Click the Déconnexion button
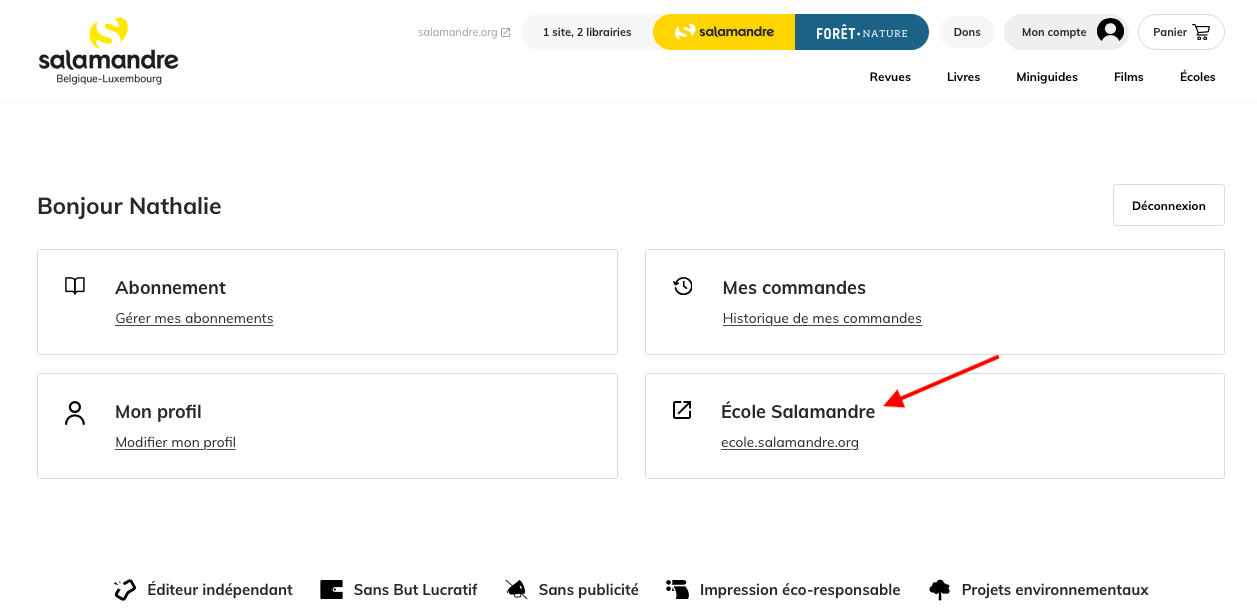The width and height of the screenshot is (1257, 616). point(1169,205)
